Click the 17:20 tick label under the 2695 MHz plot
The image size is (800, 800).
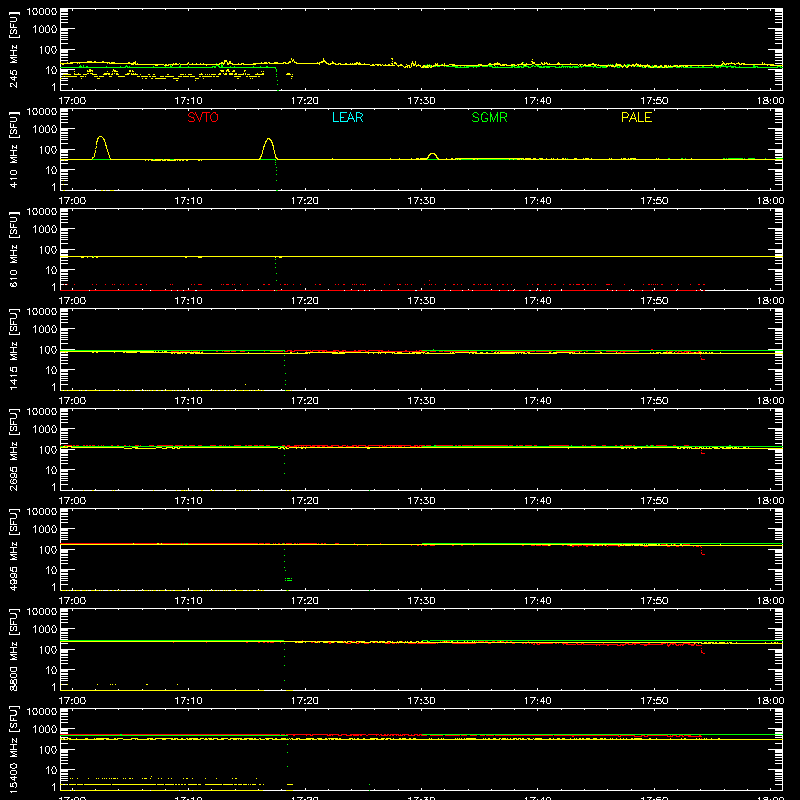click(x=305, y=501)
